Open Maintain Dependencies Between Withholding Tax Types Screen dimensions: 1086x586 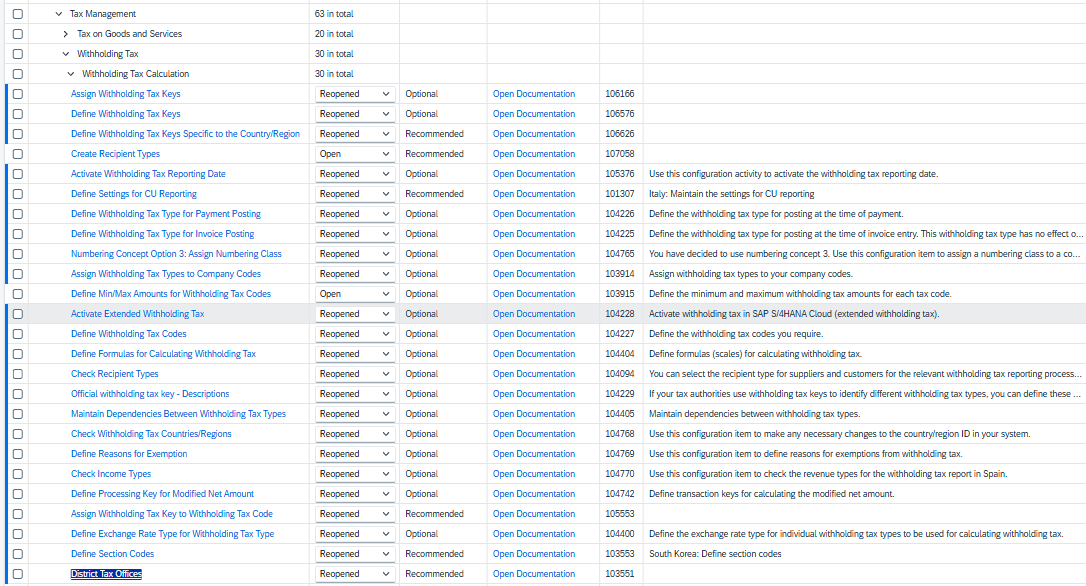pos(178,414)
